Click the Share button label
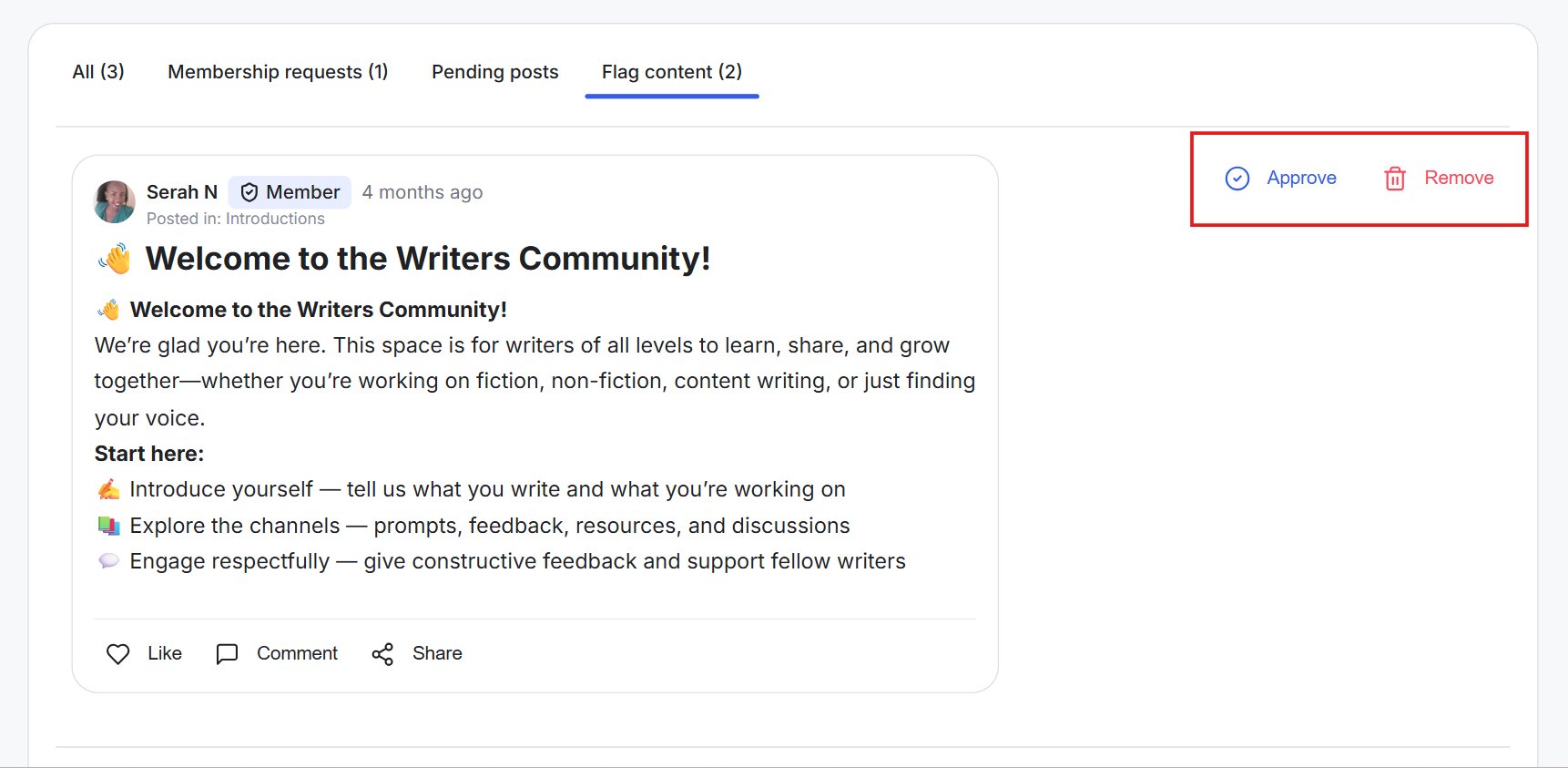Image resolution: width=1568 pixels, height=768 pixels. click(437, 654)
